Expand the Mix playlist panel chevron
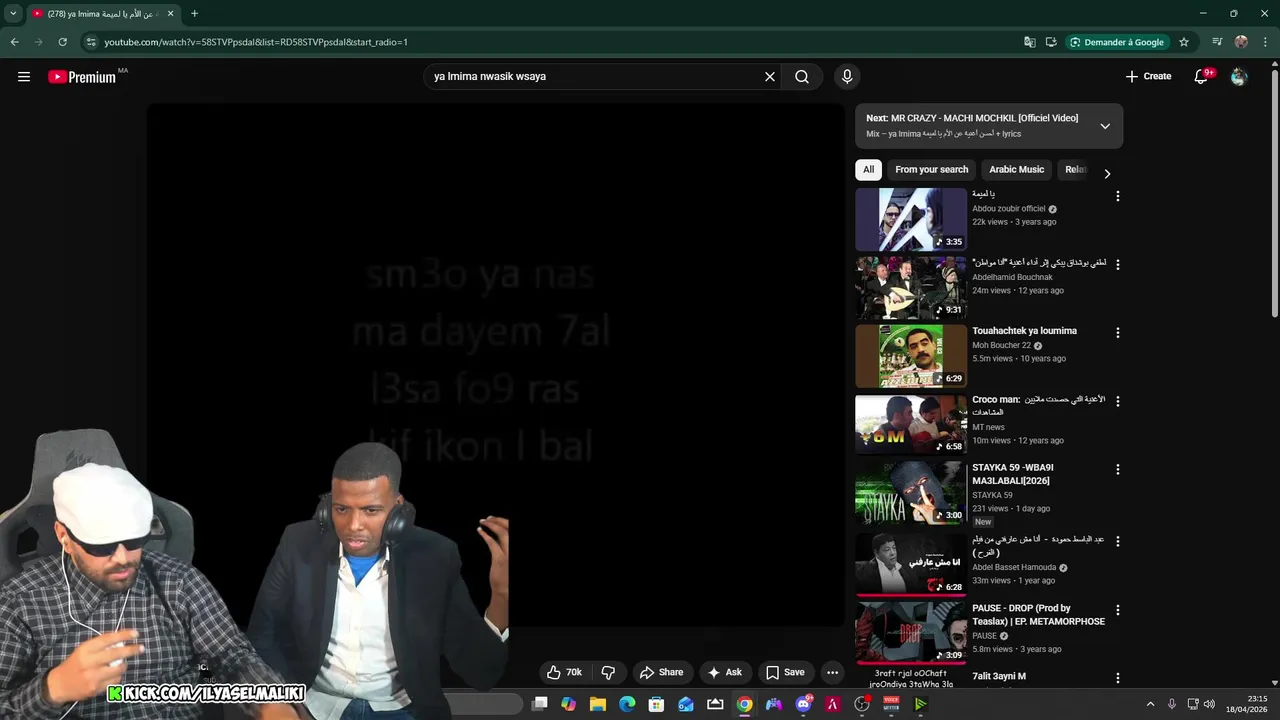The image size is (1280, 720). tap(1105, 126)
